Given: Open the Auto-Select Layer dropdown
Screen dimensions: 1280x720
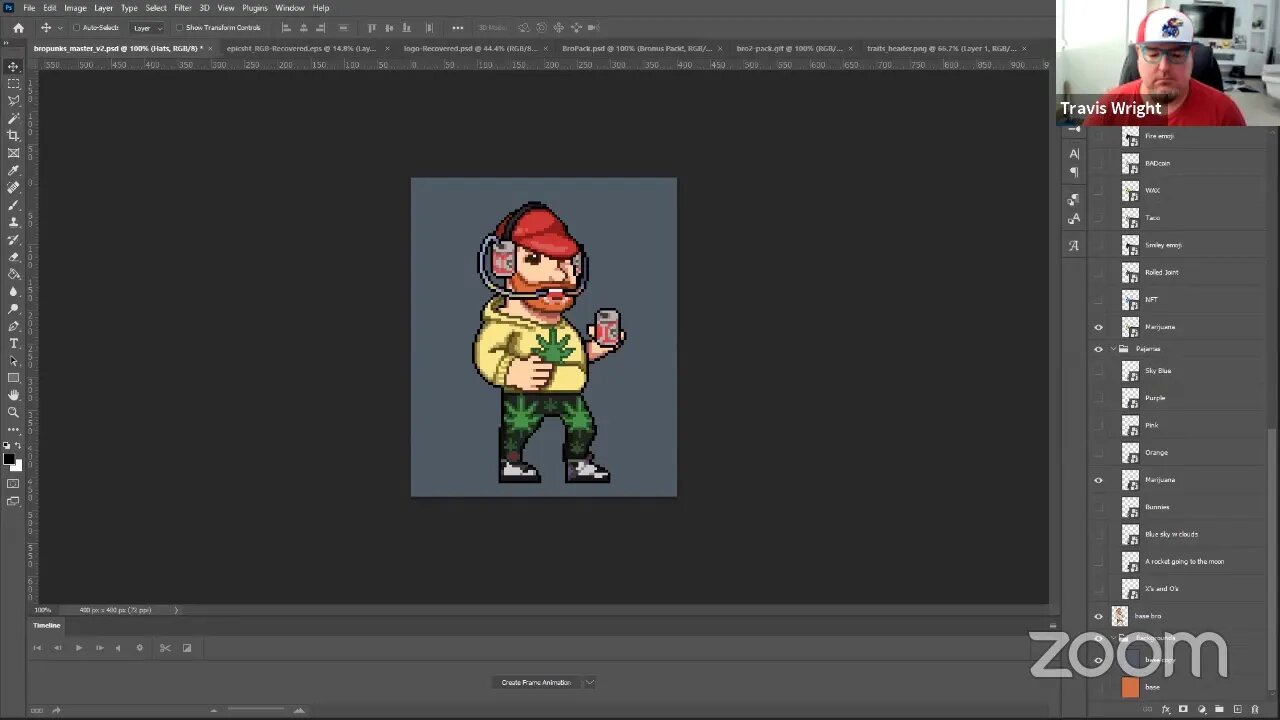Looking at the screenshot, I should tap(146, 28).
